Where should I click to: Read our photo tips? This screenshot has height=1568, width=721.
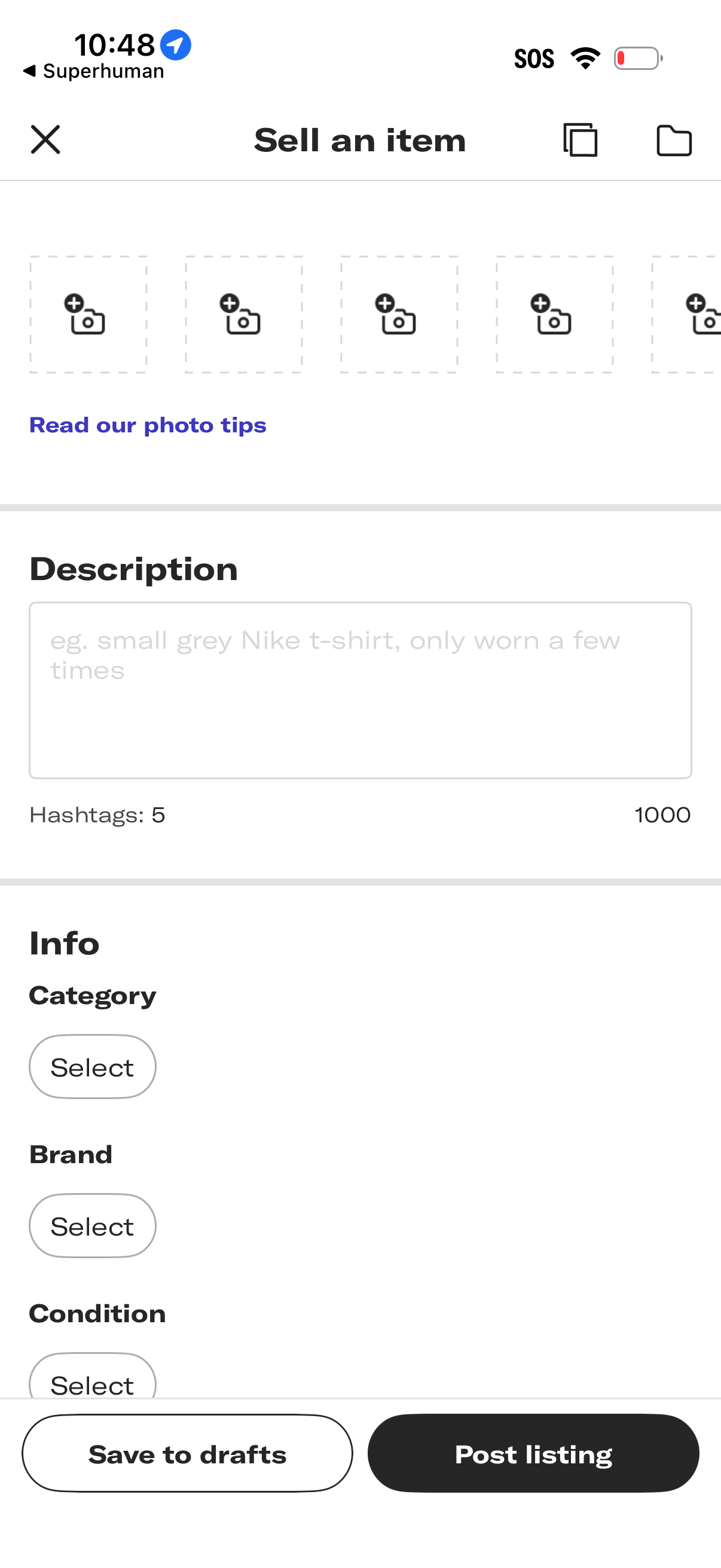pyautogui.click(x=147, y=425)
